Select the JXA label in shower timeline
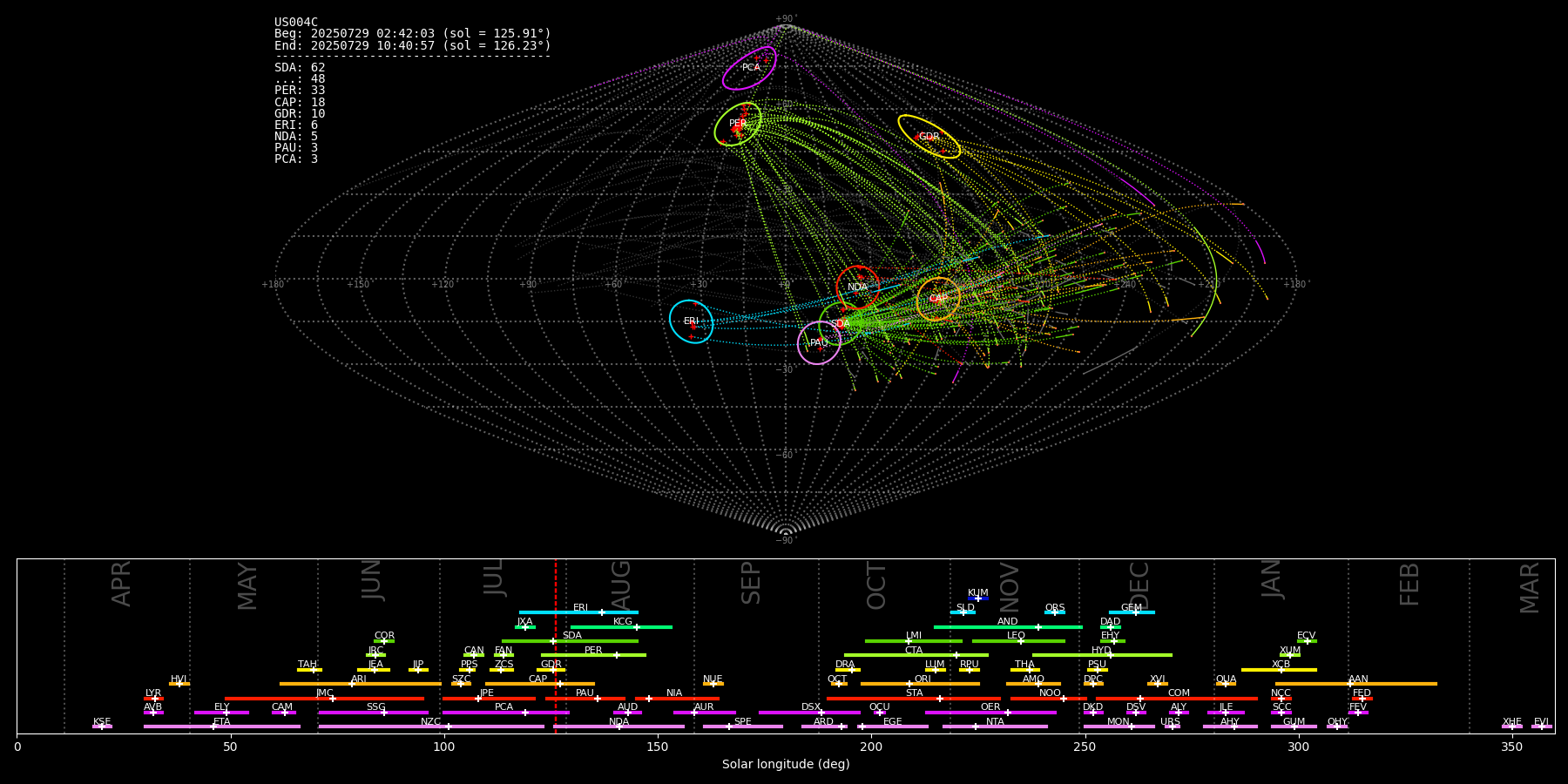Image resolution: width=1568 pixels, height=784 pixels. click(x=524, y=622)
